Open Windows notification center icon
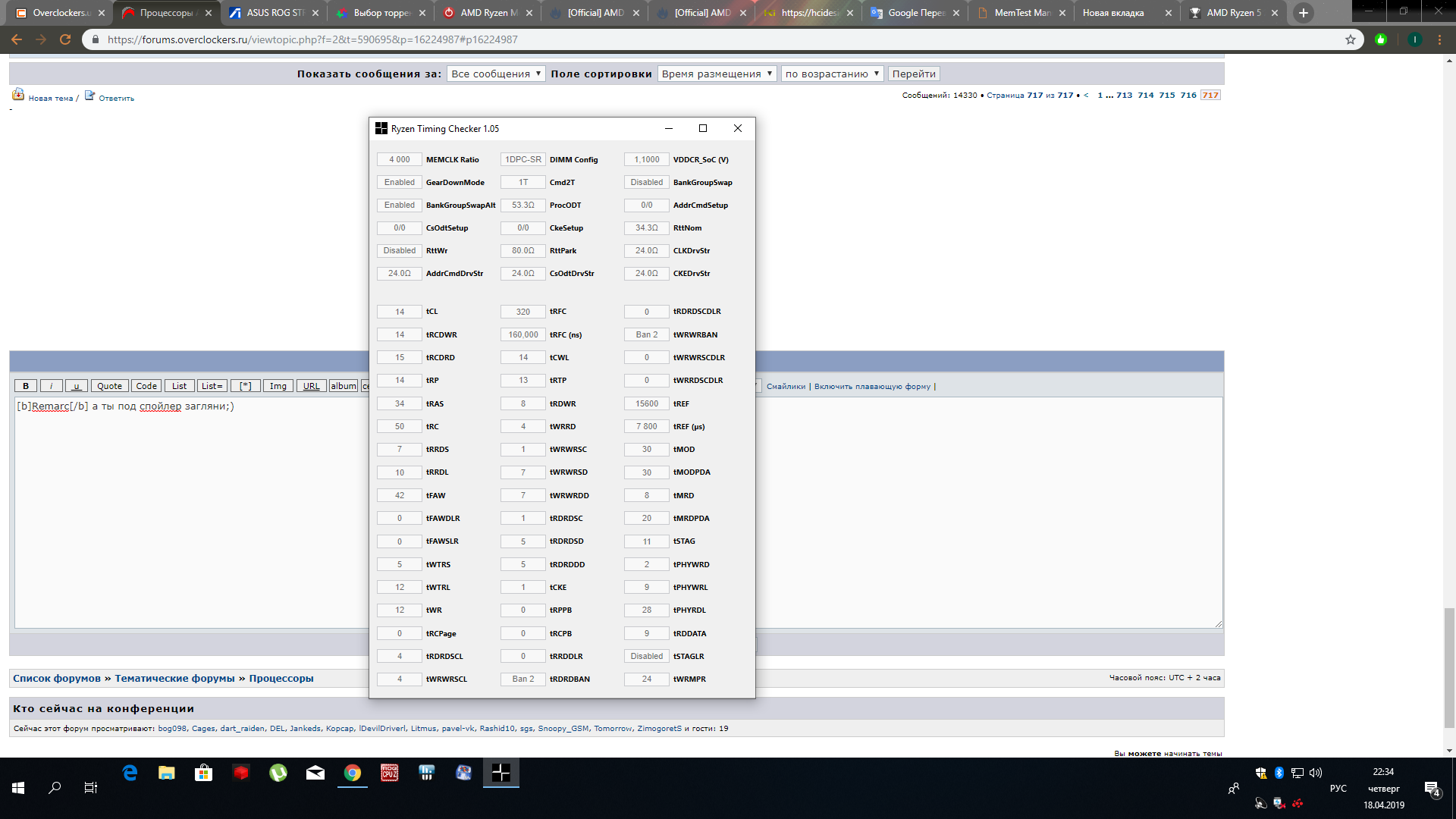 pyautogui.click(x=1432, y=789)
